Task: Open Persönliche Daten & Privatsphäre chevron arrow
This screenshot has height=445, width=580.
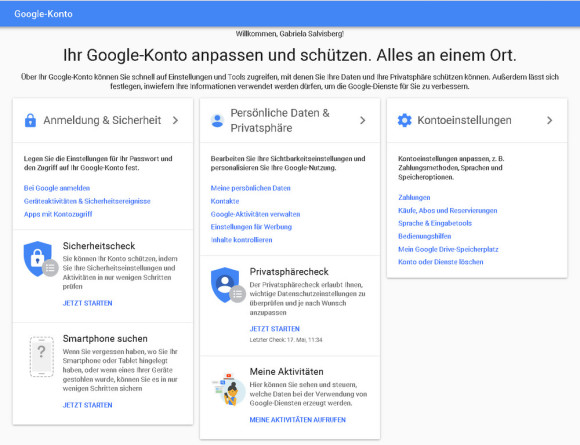Action: click(x=362, y=120)
